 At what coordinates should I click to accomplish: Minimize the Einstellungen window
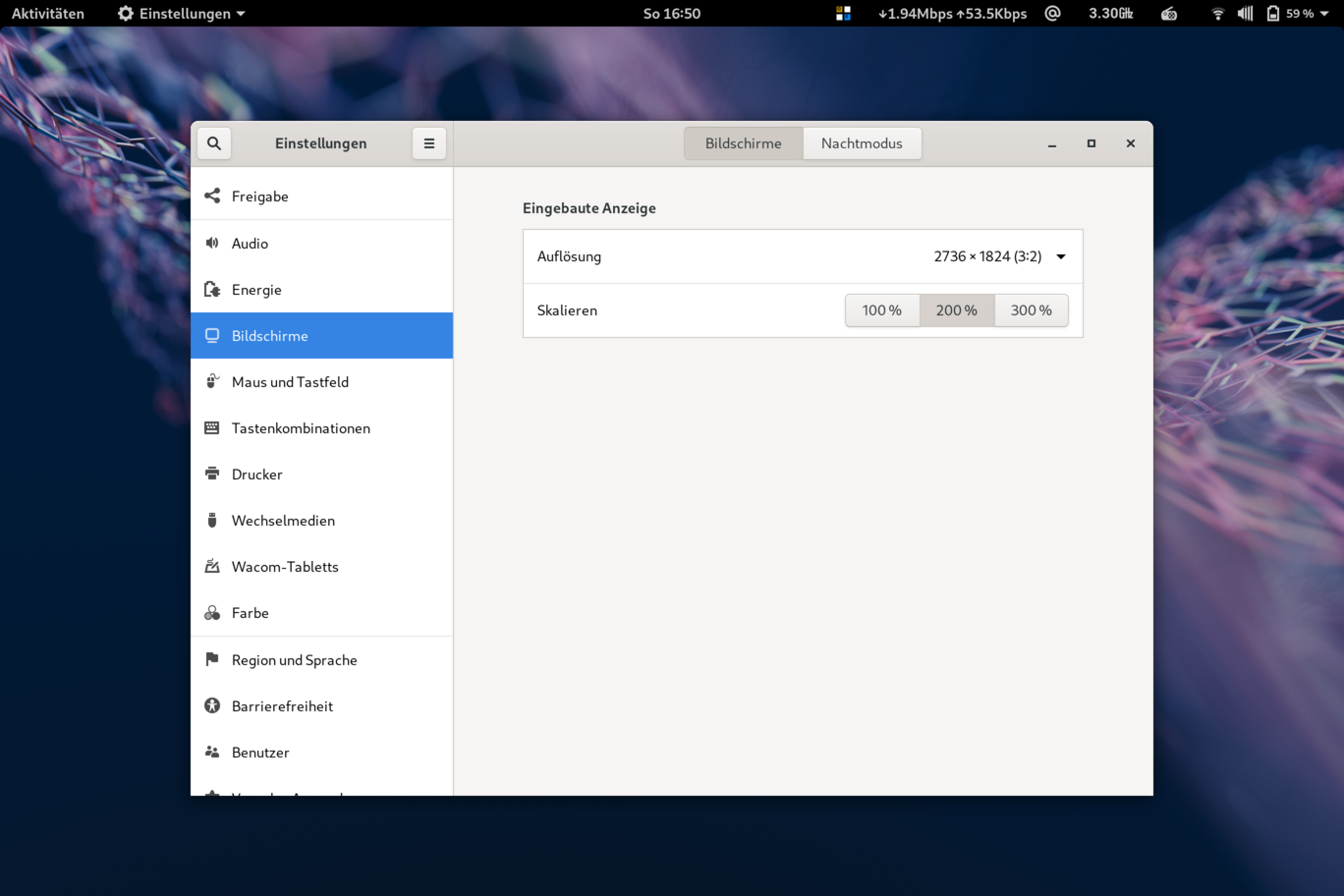[x=1052, y=143]
